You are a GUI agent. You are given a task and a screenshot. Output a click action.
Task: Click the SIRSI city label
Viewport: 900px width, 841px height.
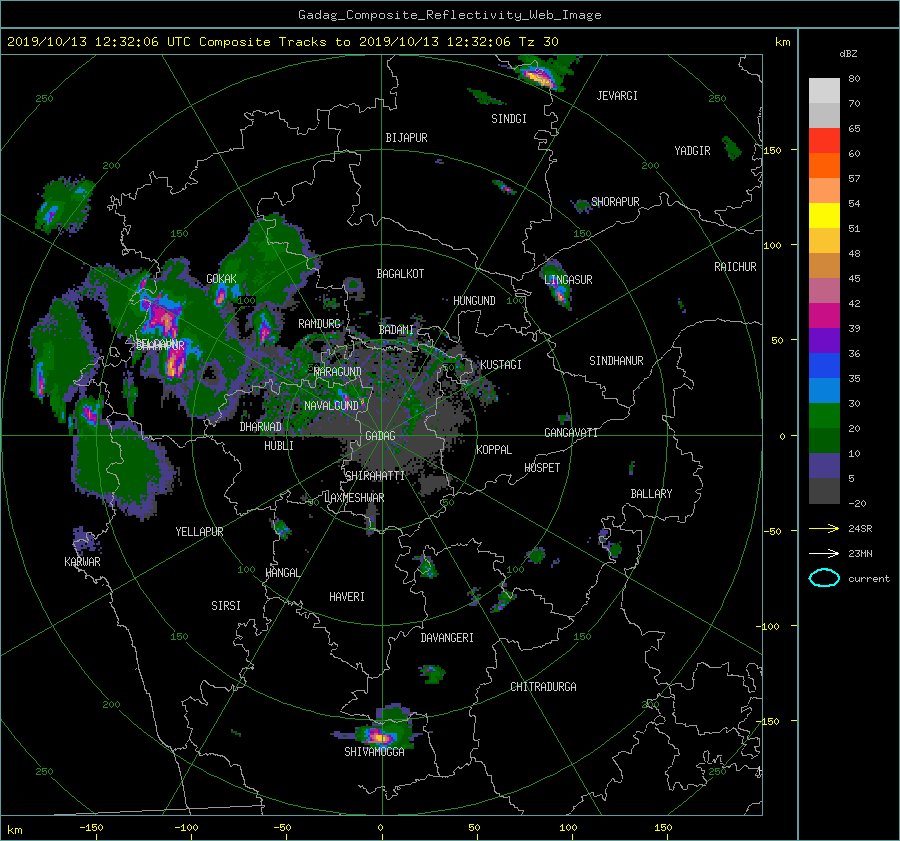[x=226, y=606]
